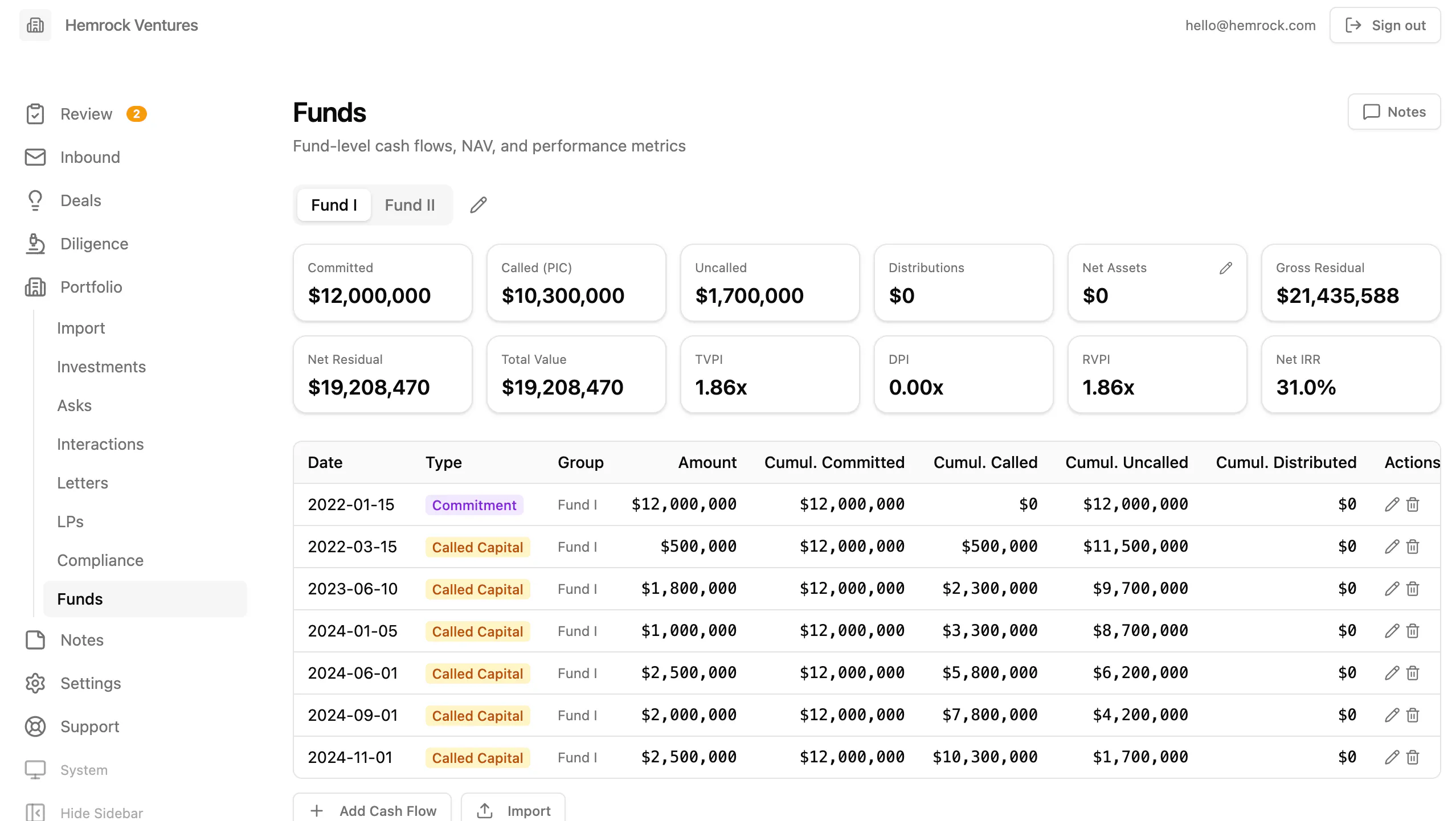Click the Portfolio building icon in sidebar
The height and width of the screenshot is (821, 1456).
point(35,287)
